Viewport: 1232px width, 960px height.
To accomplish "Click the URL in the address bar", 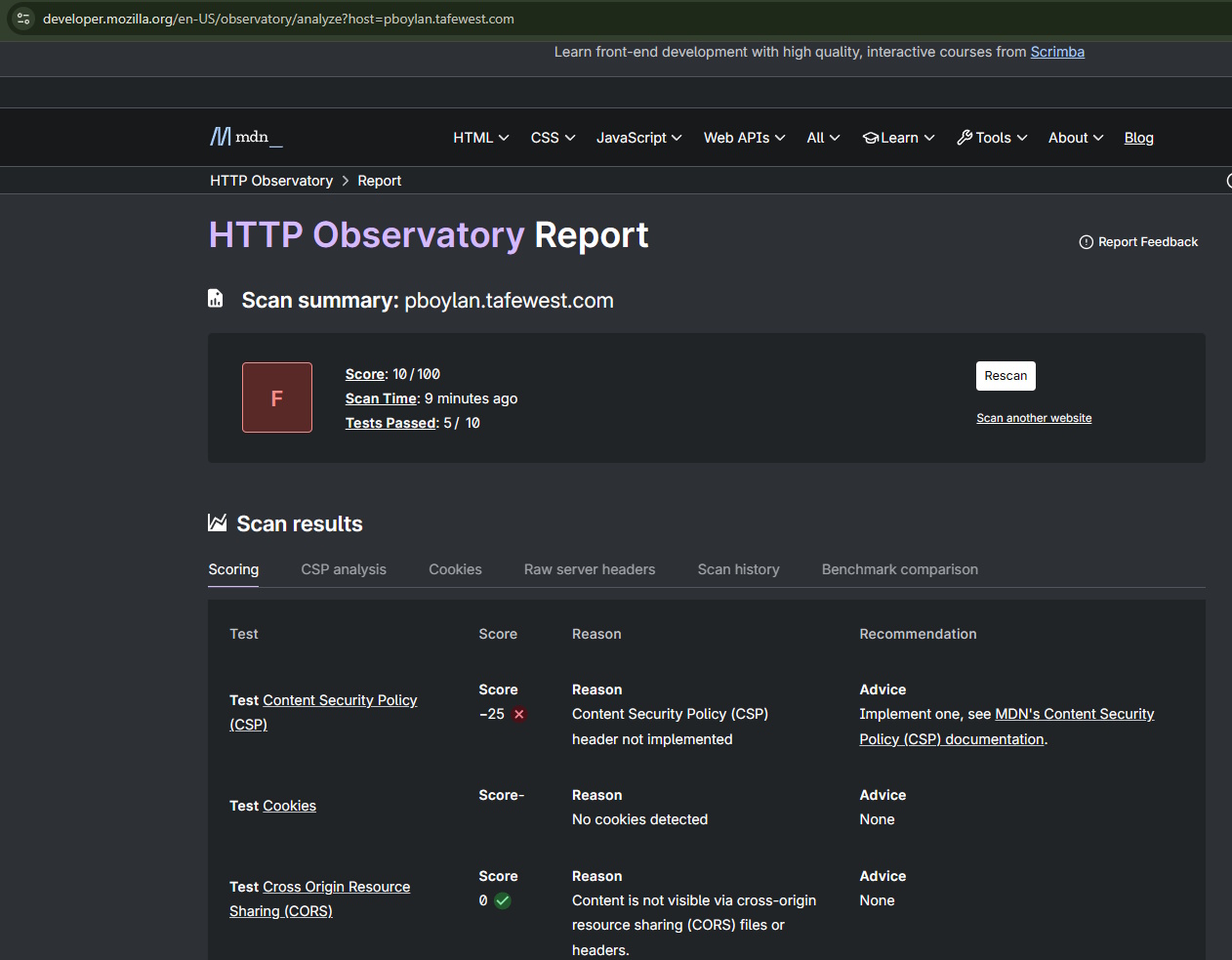I will coord(278,19).
